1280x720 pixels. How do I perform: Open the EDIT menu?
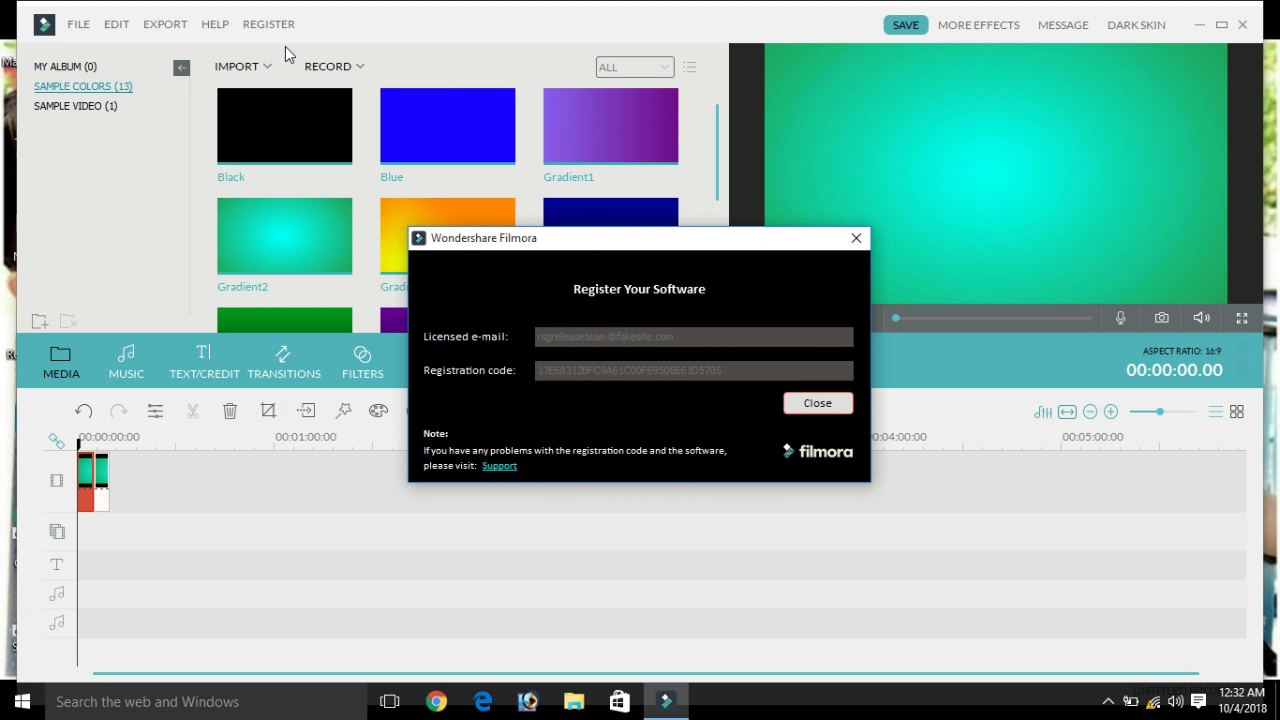pyautogui.click(x=117, y=24)
